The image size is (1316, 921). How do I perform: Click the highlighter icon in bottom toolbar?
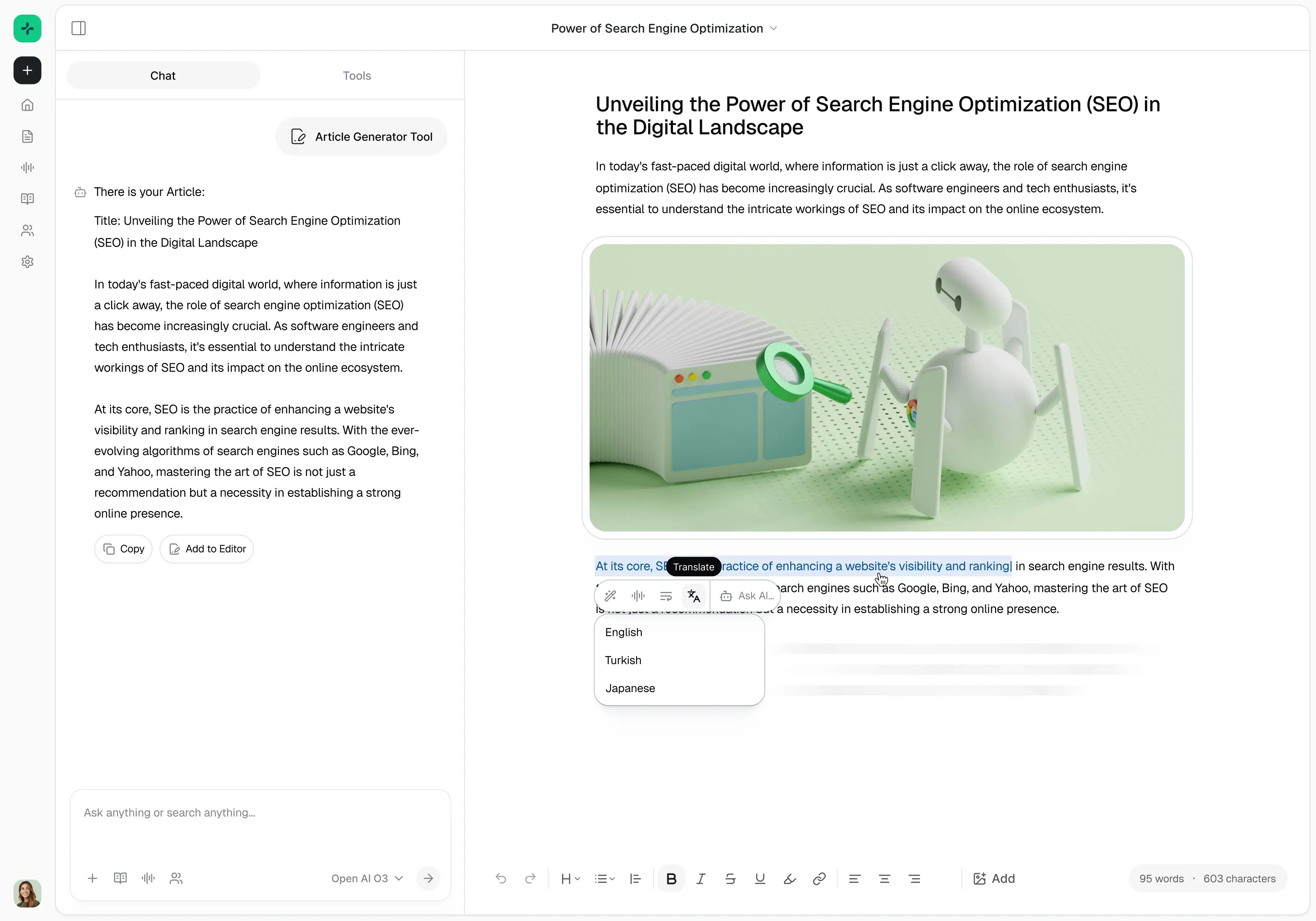(789, 879)
